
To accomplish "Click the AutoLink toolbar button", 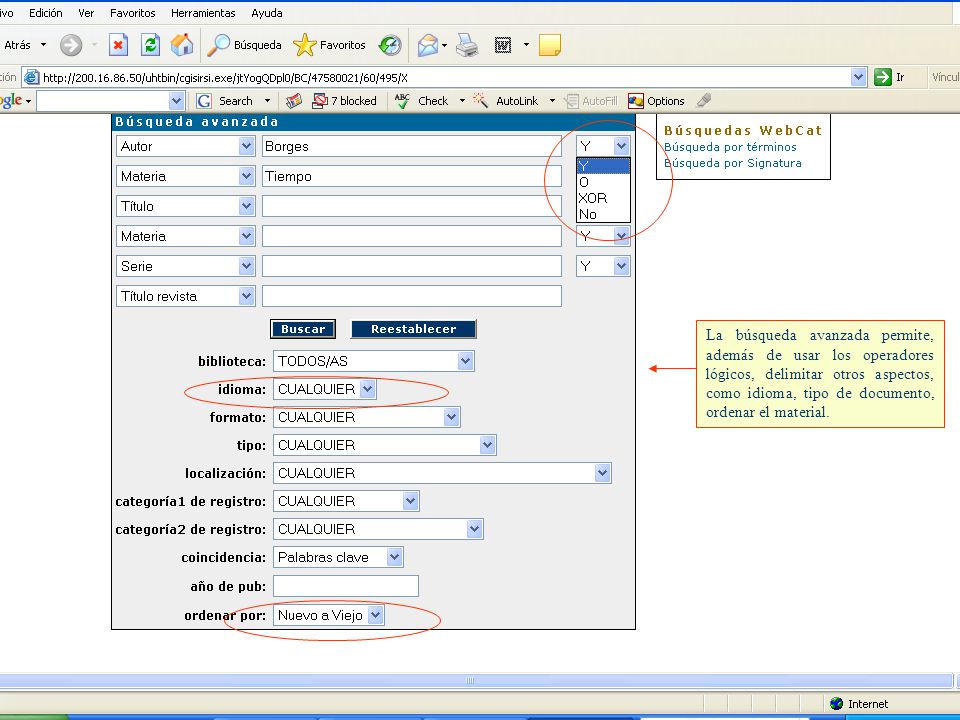I will point(507,101).
